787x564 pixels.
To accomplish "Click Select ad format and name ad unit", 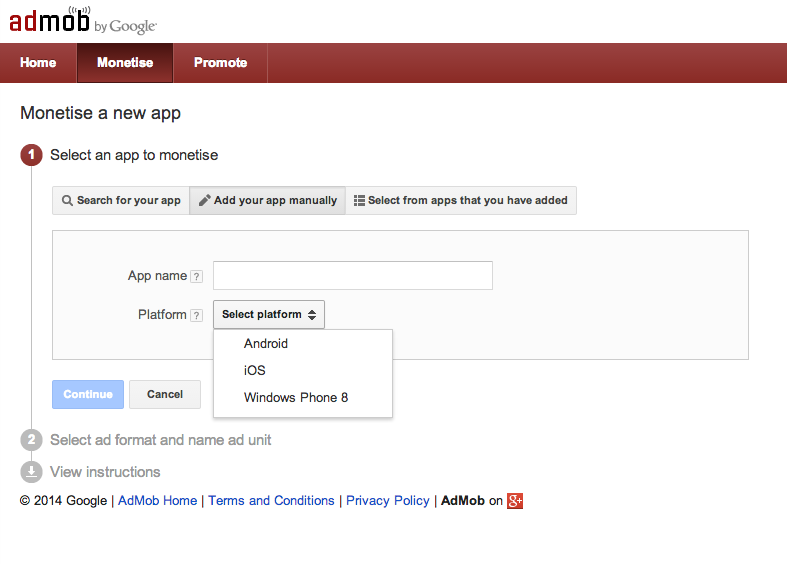I will (x=161, y=440).
